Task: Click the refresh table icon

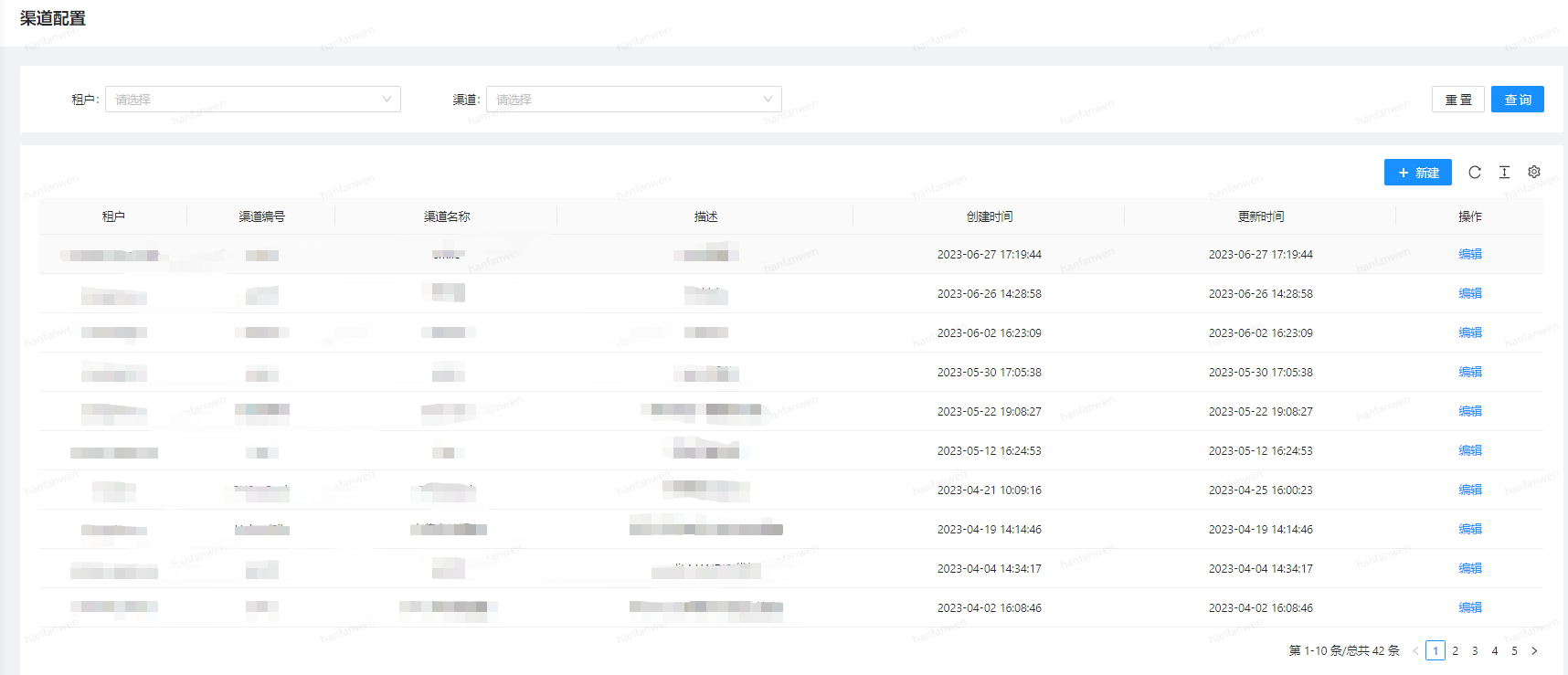Action: 1475,172
